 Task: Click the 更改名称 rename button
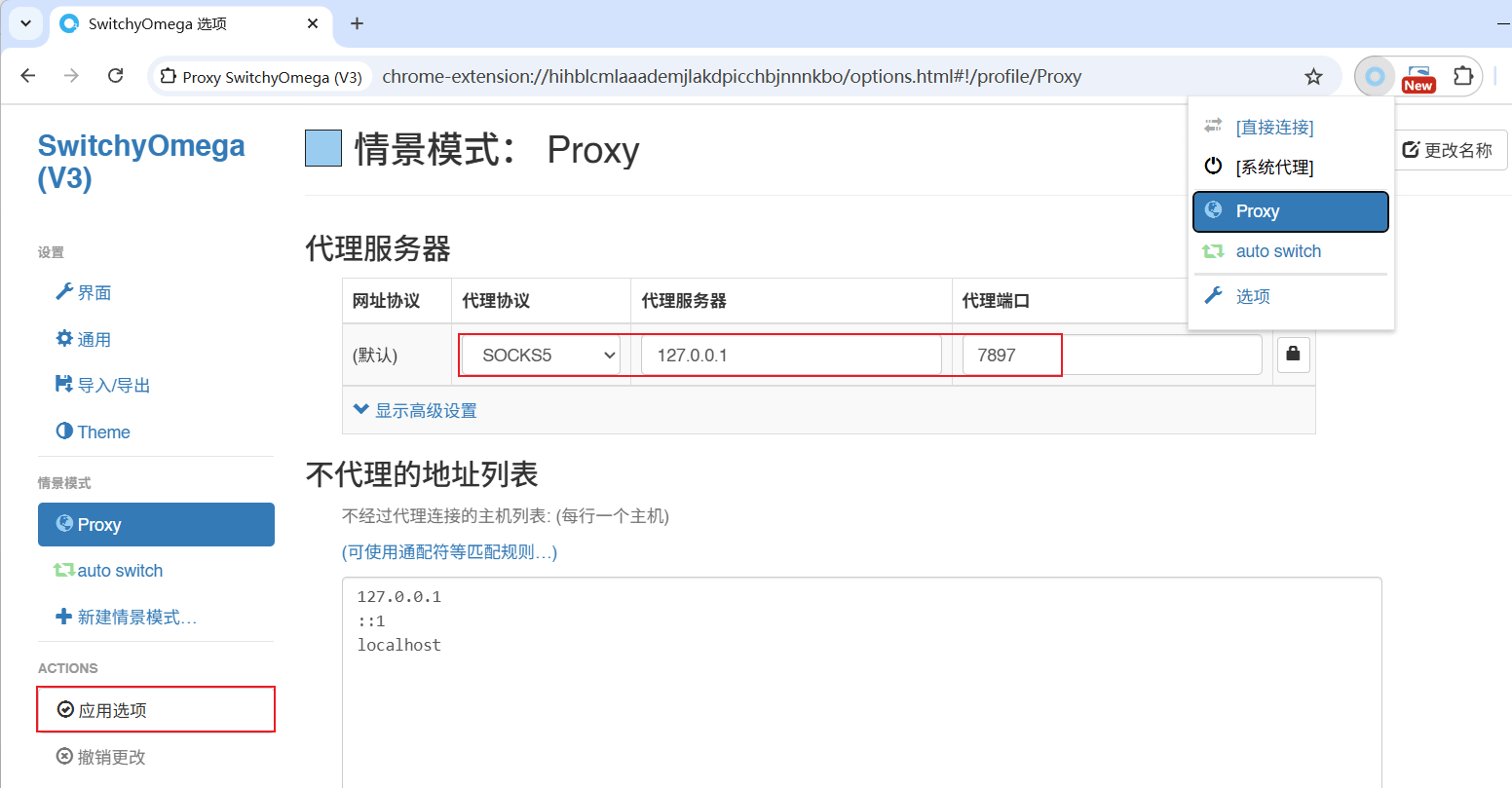[x=1447, y=150]
